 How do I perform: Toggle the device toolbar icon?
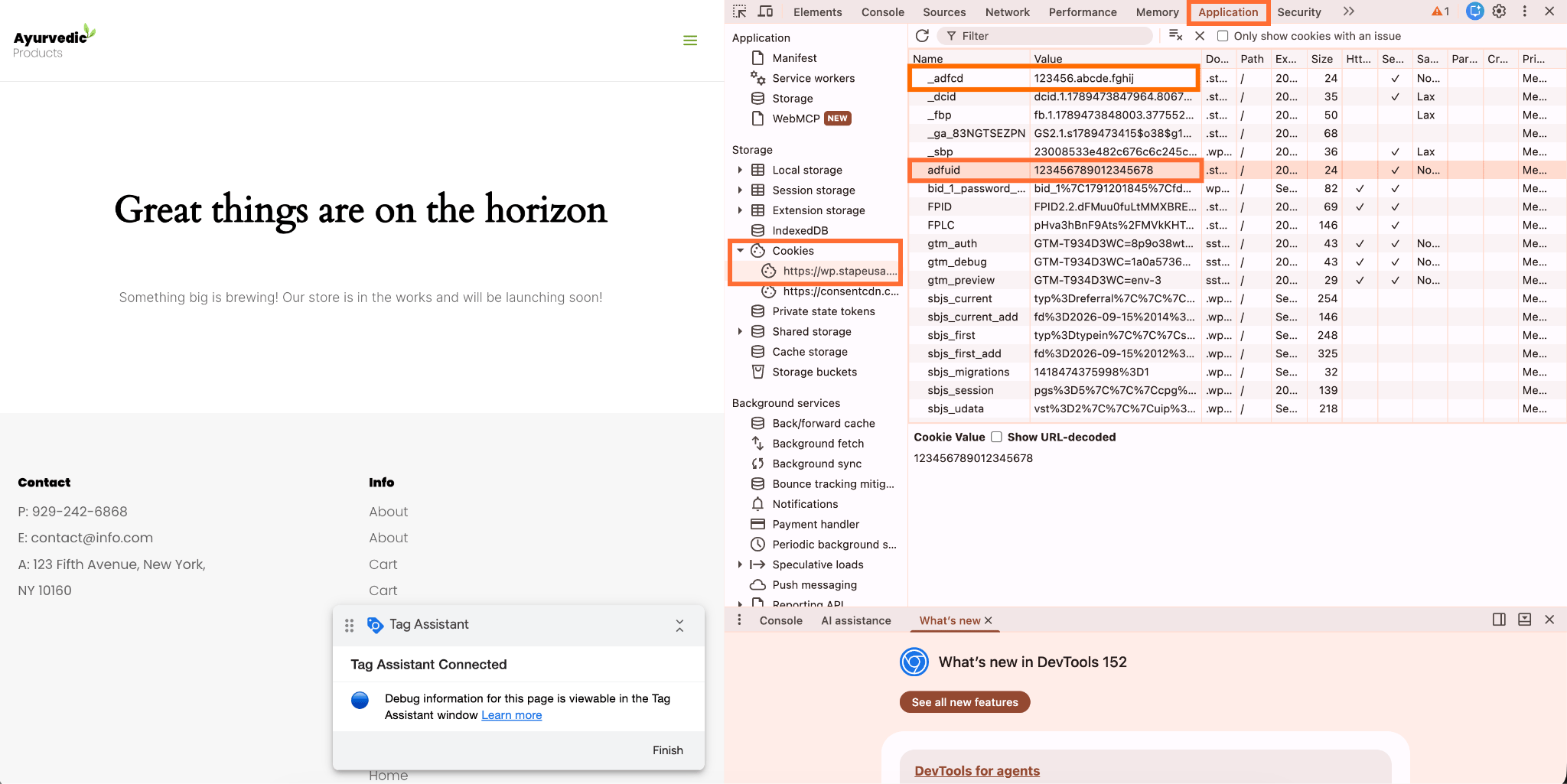(x=765, y=11)
